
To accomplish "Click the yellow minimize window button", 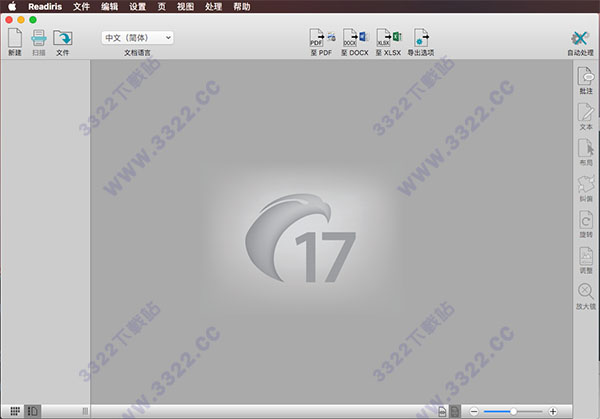I will (x=21, y=20).
